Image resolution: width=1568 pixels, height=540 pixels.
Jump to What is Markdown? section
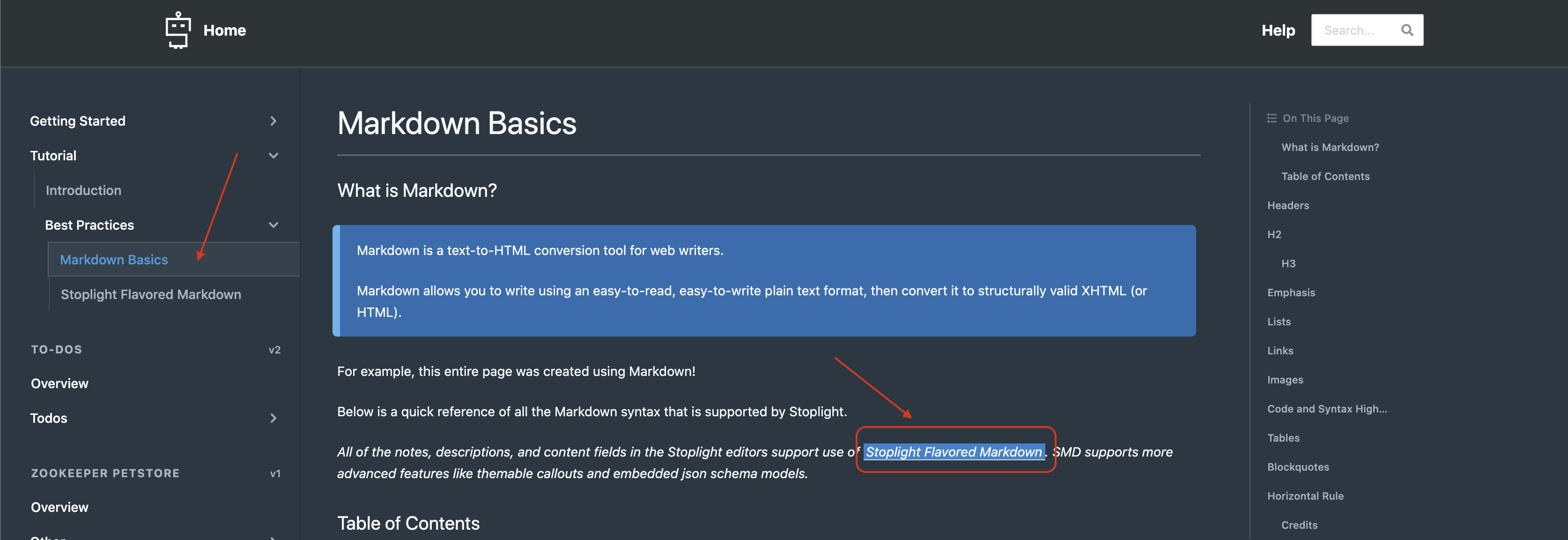(1330, 147)
